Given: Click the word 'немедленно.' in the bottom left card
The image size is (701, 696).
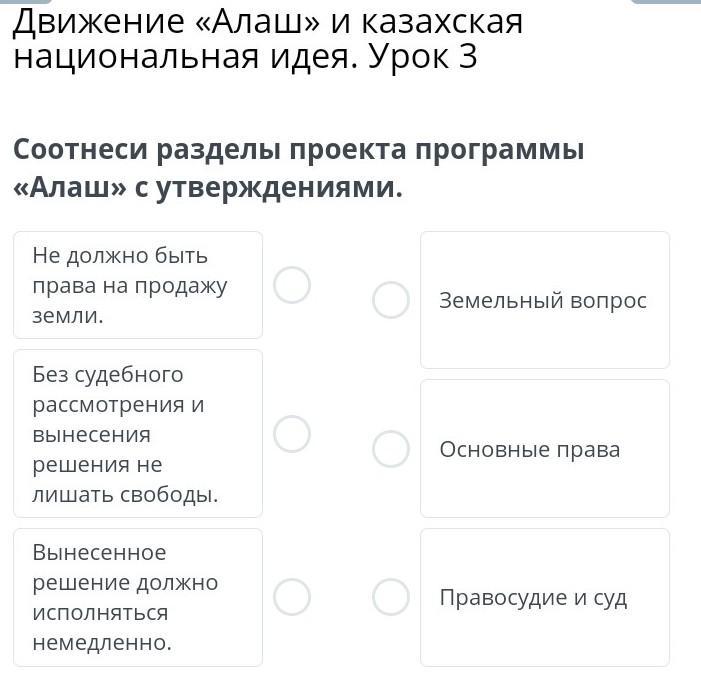Looking at the screenshot, I should click(x=102, y=643).
